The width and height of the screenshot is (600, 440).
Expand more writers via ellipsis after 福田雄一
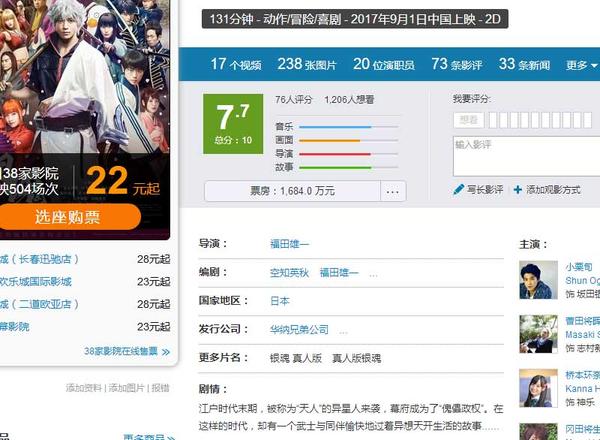pyautogui.click(x=373, y=274)
